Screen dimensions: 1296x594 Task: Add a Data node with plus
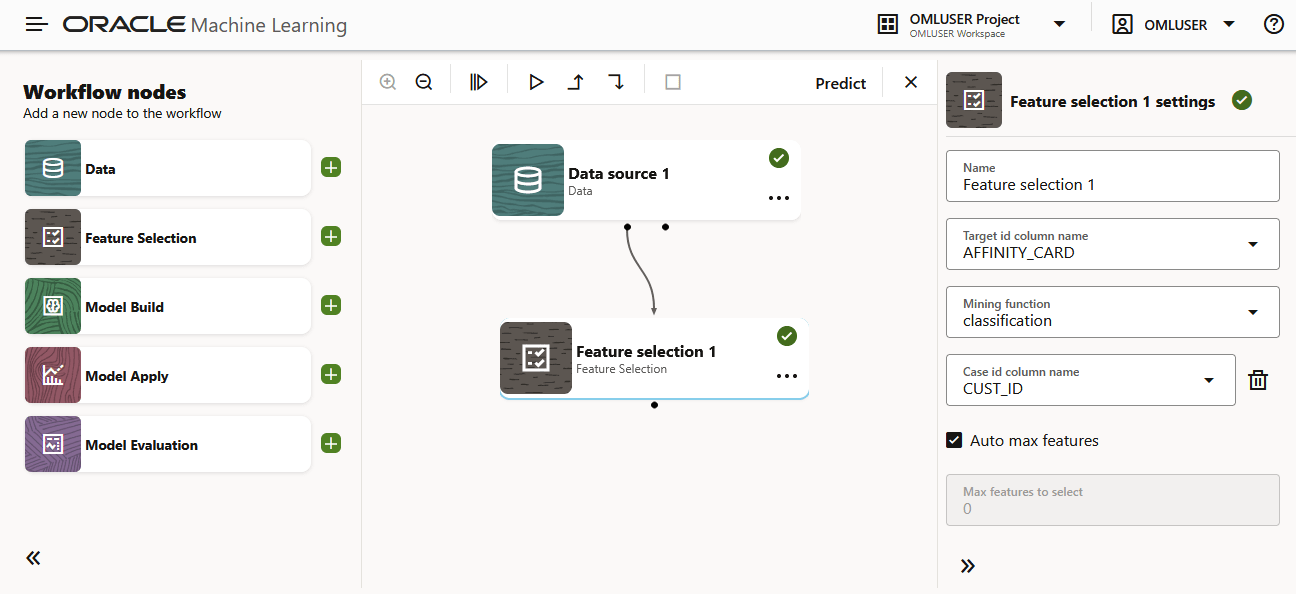[x=331, y=167]
